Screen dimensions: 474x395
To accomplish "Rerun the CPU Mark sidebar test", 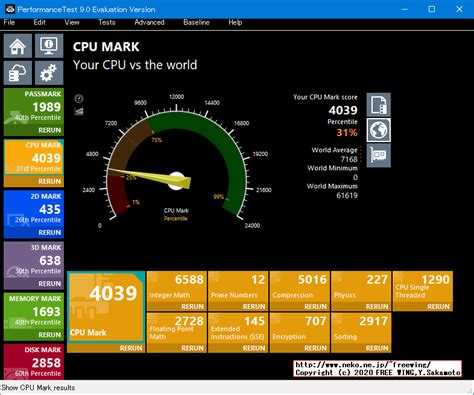I will [49, 181].
